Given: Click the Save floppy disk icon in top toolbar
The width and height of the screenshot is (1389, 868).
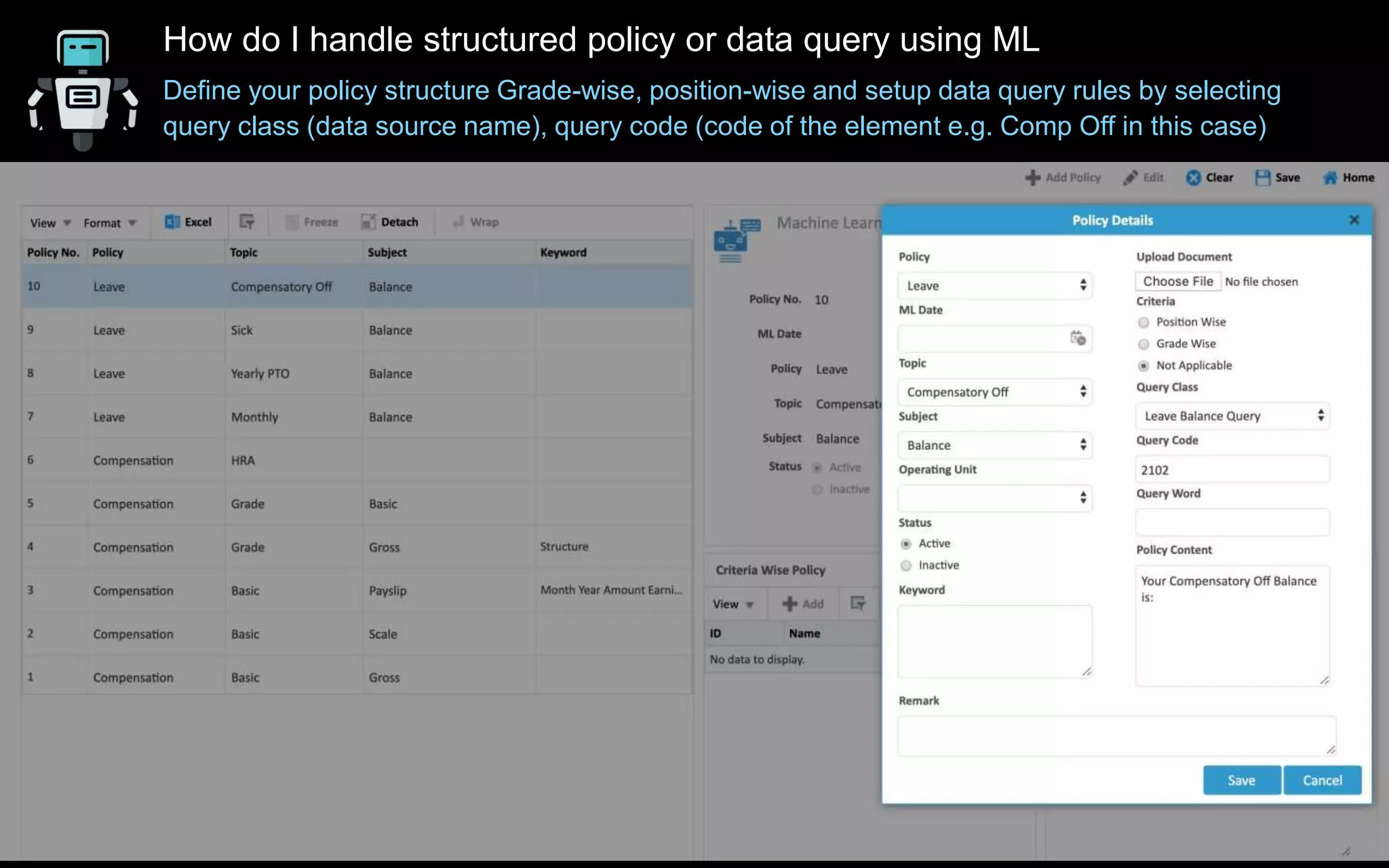Looking at the screenshot, I should tap(1262, 178).
